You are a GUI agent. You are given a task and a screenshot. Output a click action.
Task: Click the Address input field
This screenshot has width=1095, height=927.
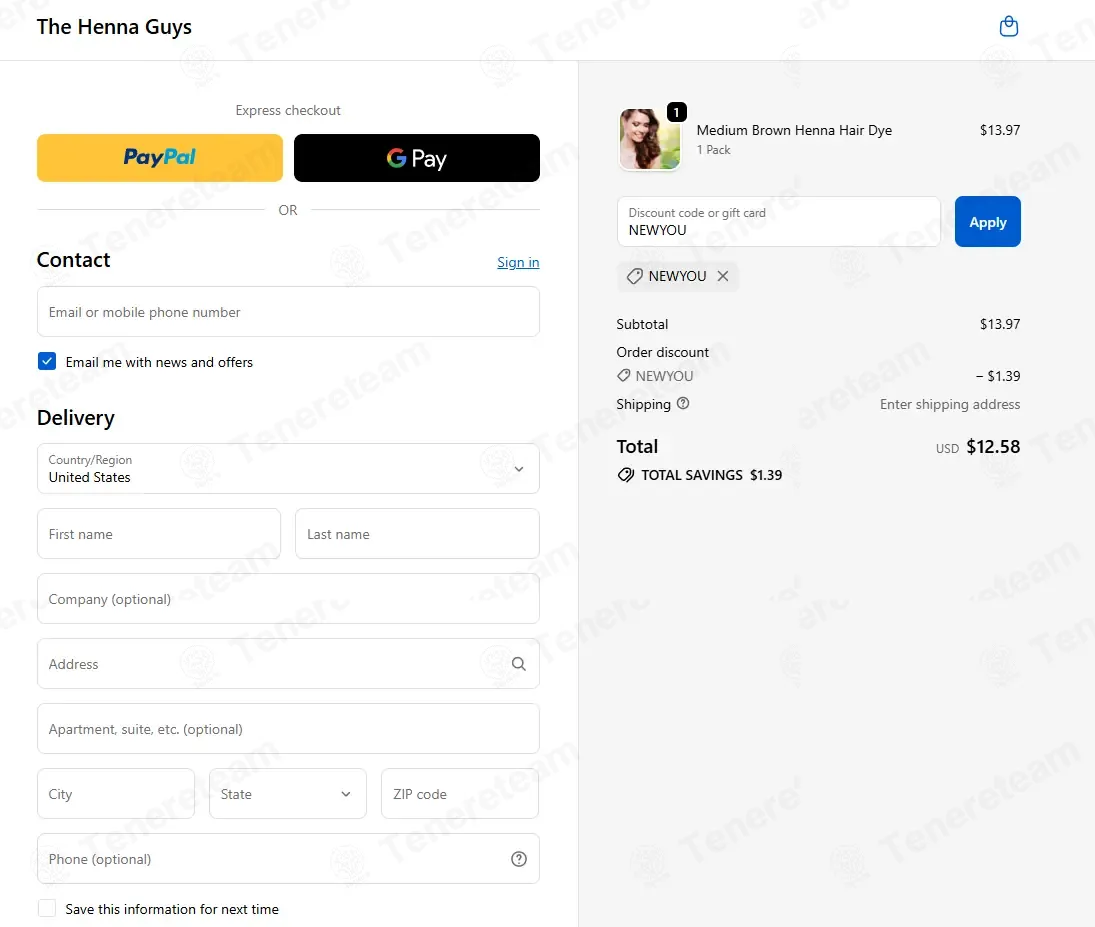[288, 664]
